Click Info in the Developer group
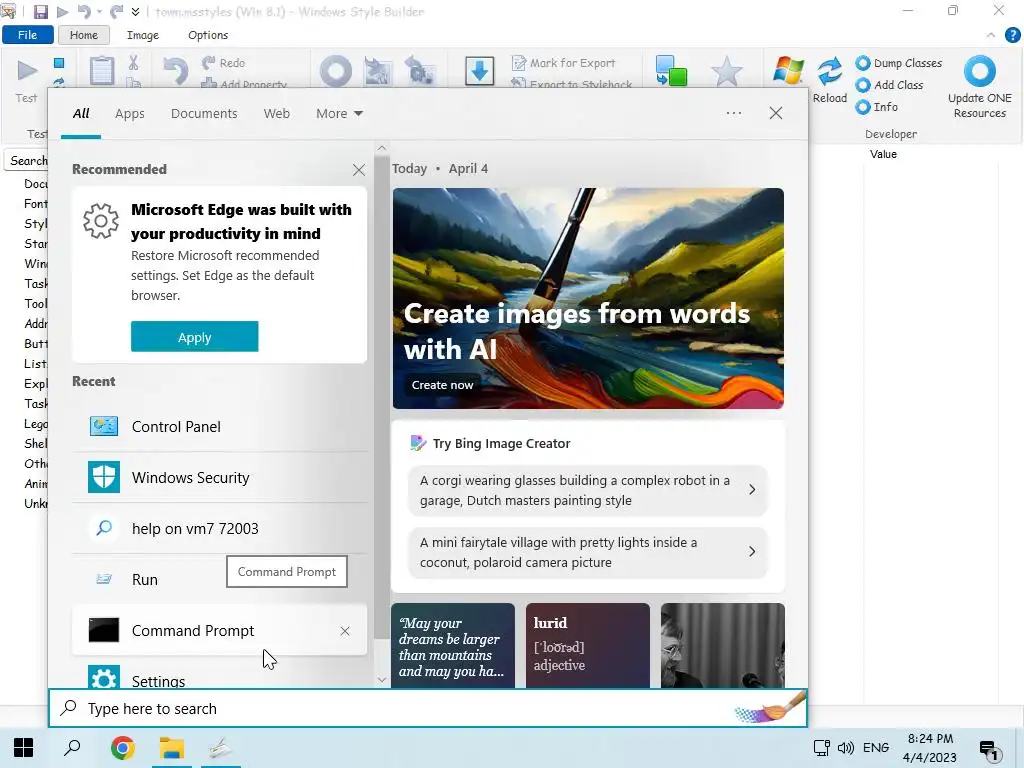 [x=877, y=107]
